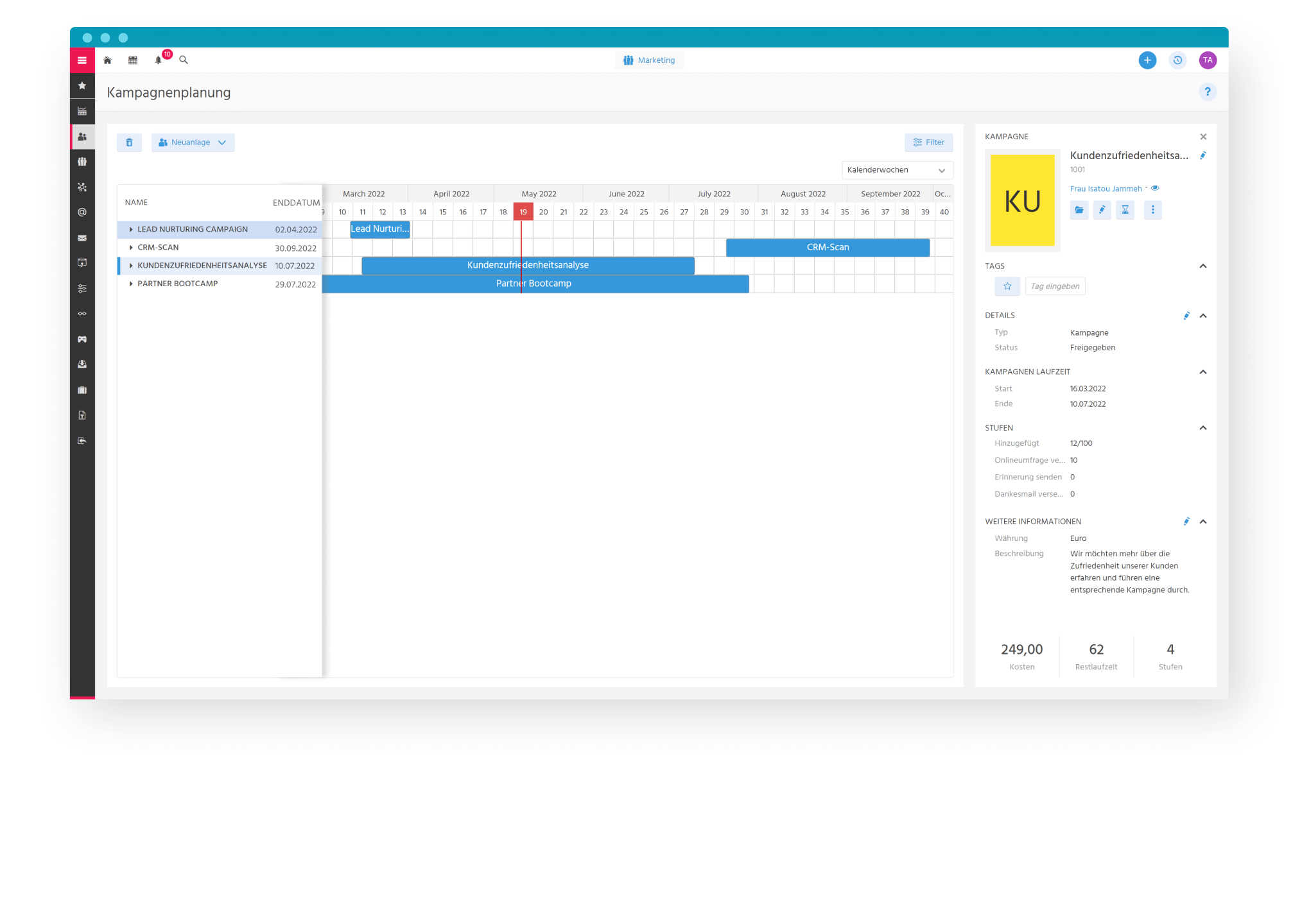Collapse the Weitere Informationen section

point(1203,522)
